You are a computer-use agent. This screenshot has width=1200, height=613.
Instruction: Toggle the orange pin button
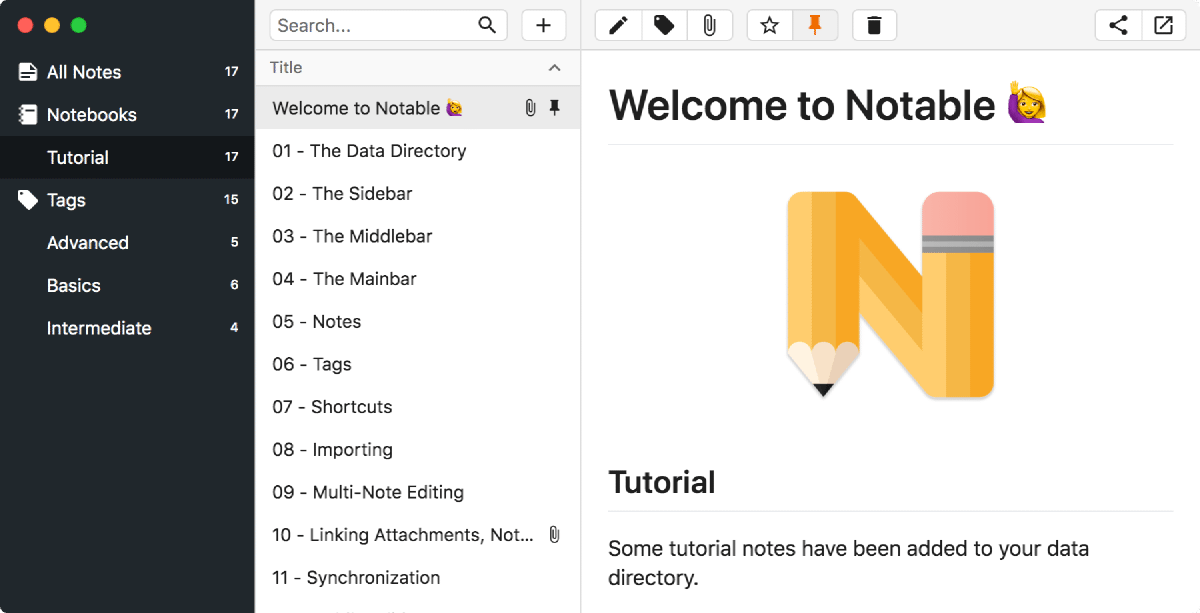point(815,26)
